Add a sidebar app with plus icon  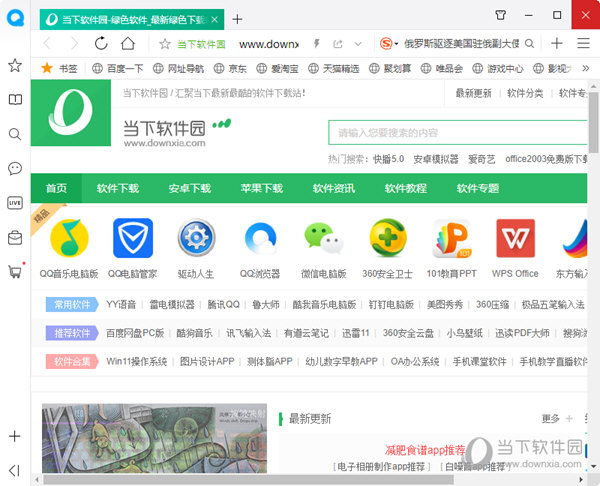15,436
